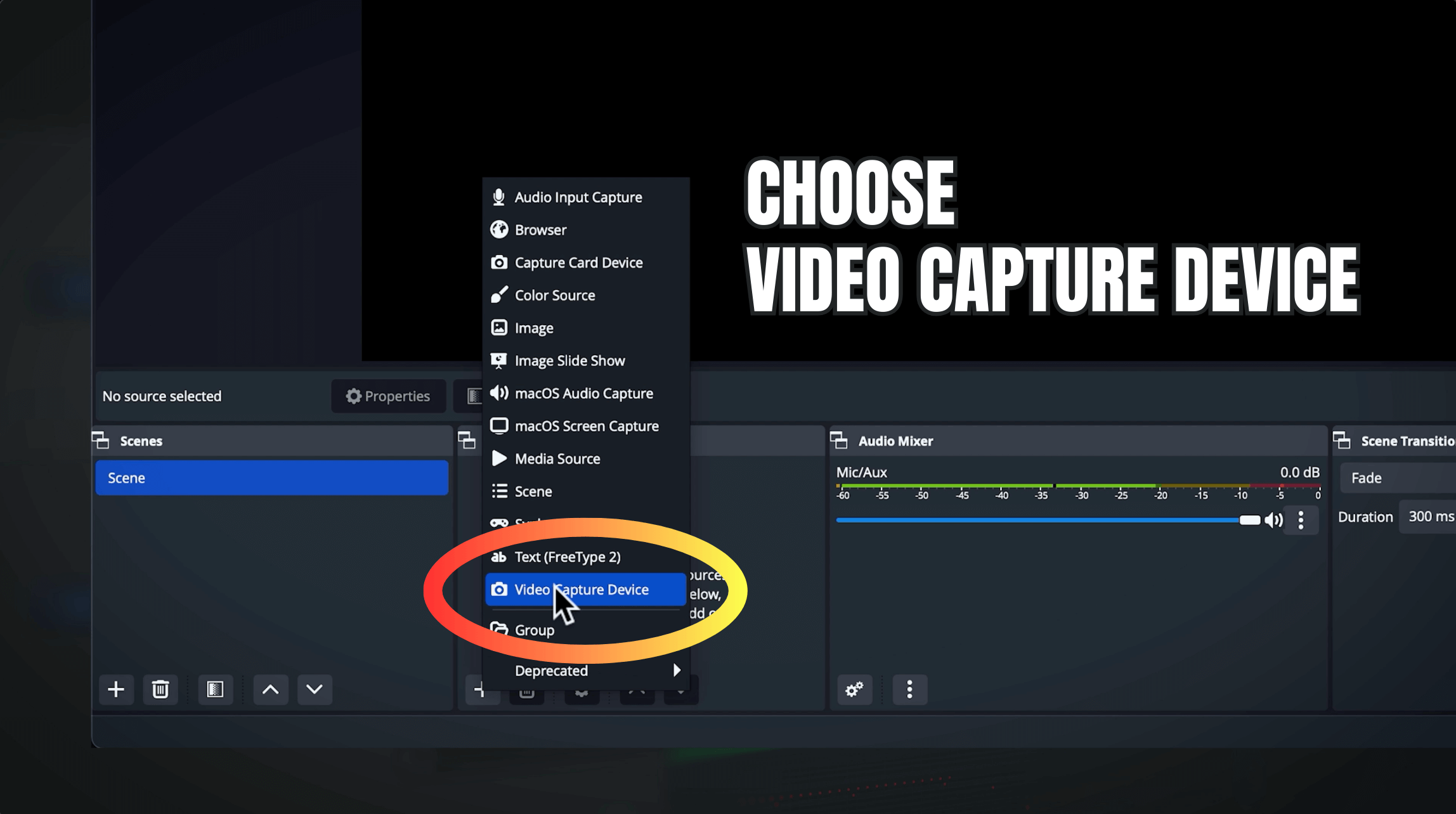Mute Mic/Aux via speaker icon
This screenshot has width=1456, height=814.
1273,520
